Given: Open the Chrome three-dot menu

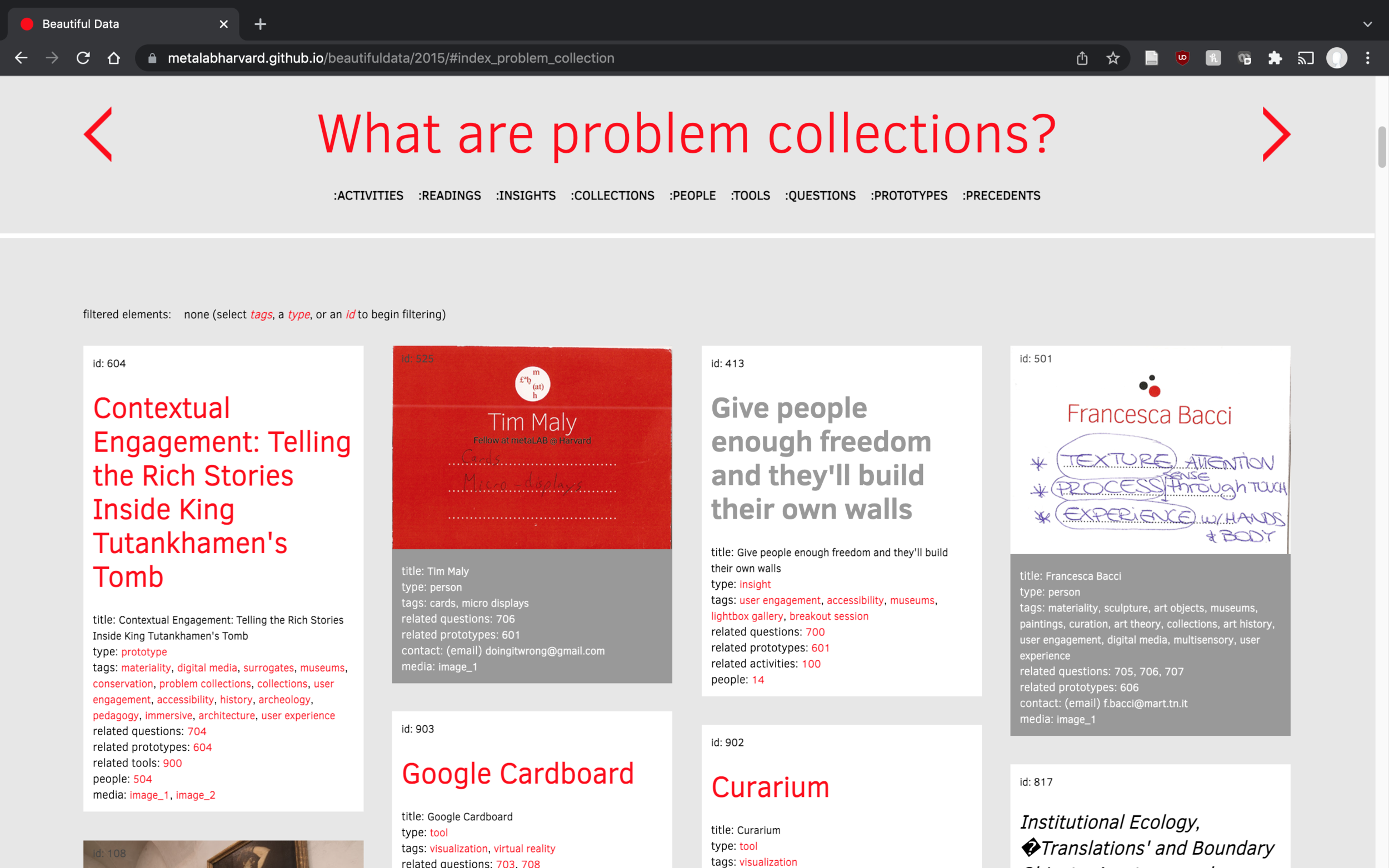Looking at the screenshot, I should pos(1367,58).
